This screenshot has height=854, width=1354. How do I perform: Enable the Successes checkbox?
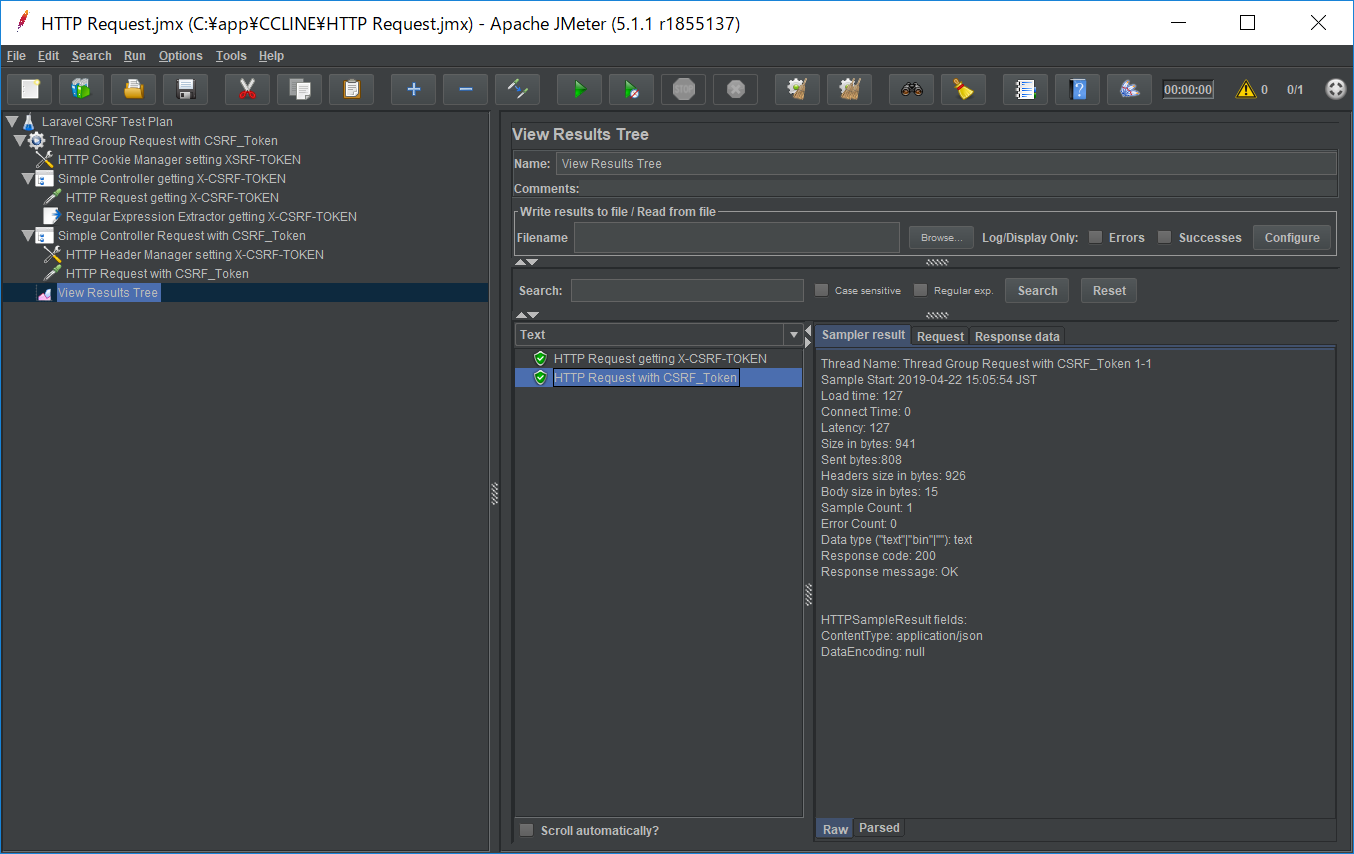click(1164, 237)
